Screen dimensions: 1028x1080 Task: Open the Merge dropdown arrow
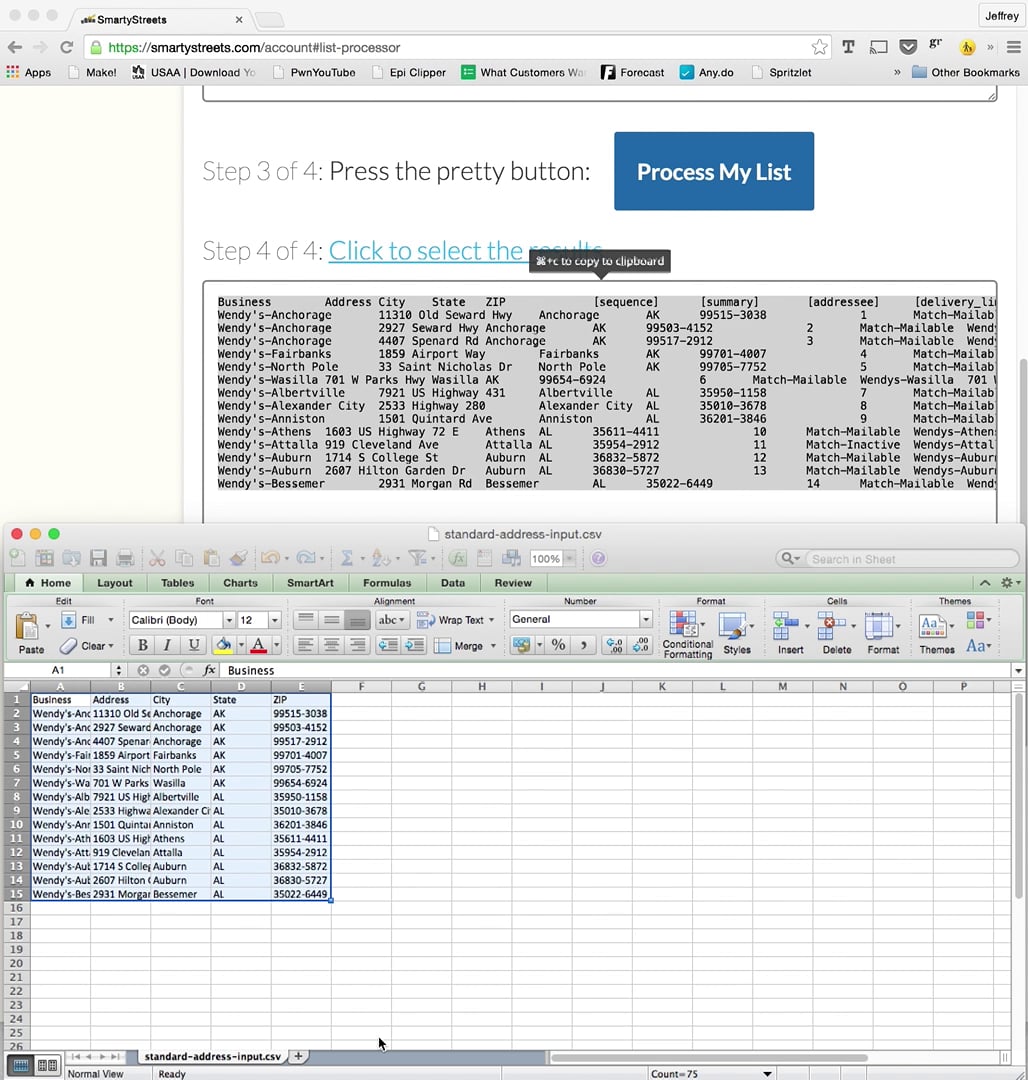pyautogui.click(x=493, y=646)
